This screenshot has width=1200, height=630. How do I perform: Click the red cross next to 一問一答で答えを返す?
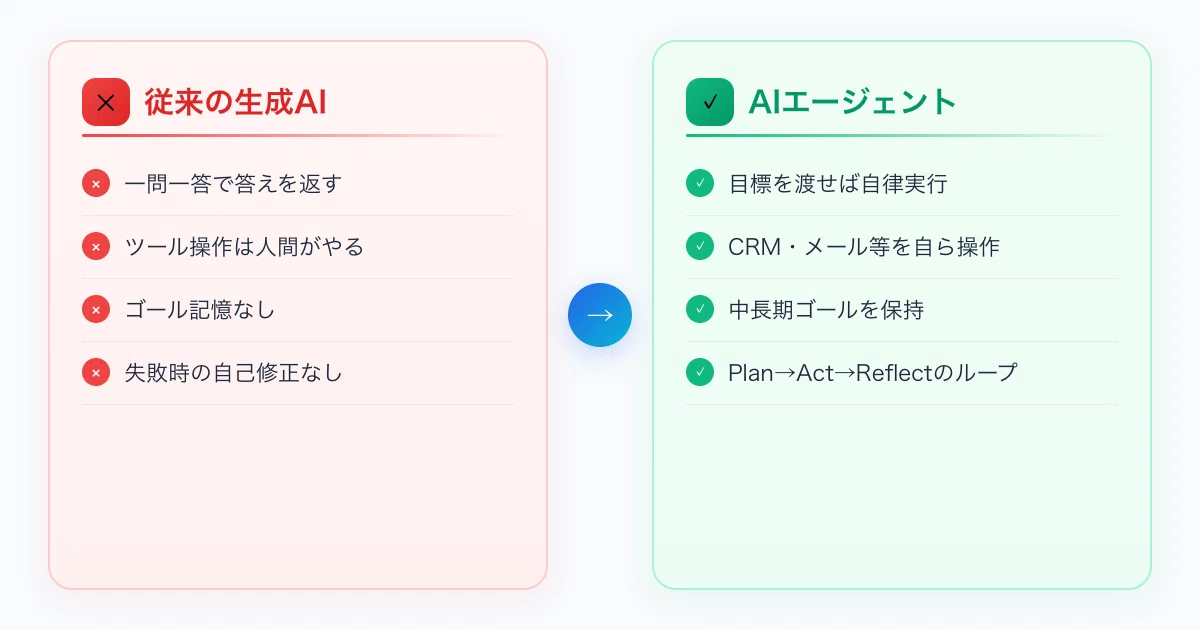click(96, 184)
